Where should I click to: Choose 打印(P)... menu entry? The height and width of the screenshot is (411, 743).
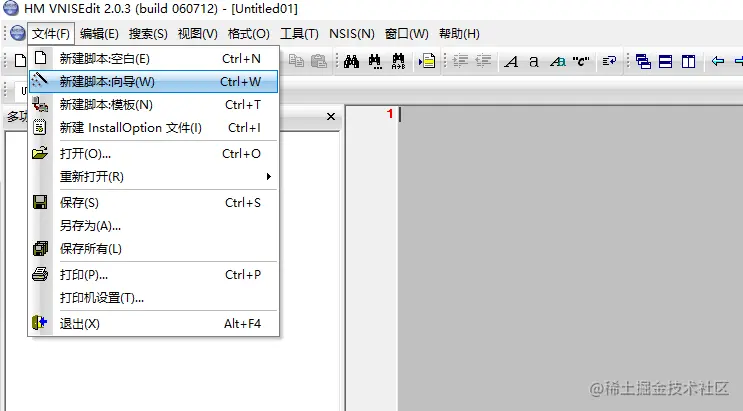pyautogui.click(x=154, y=274)
